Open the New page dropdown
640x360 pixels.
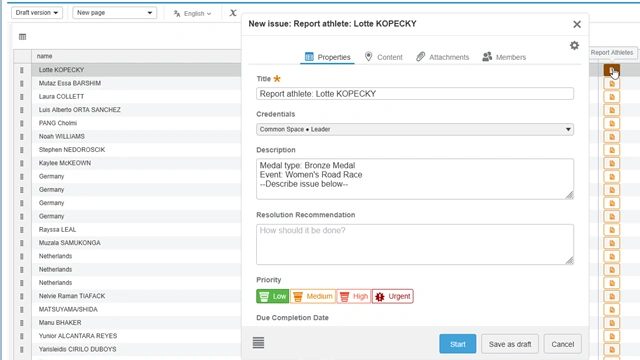click(x=114, y=13)
